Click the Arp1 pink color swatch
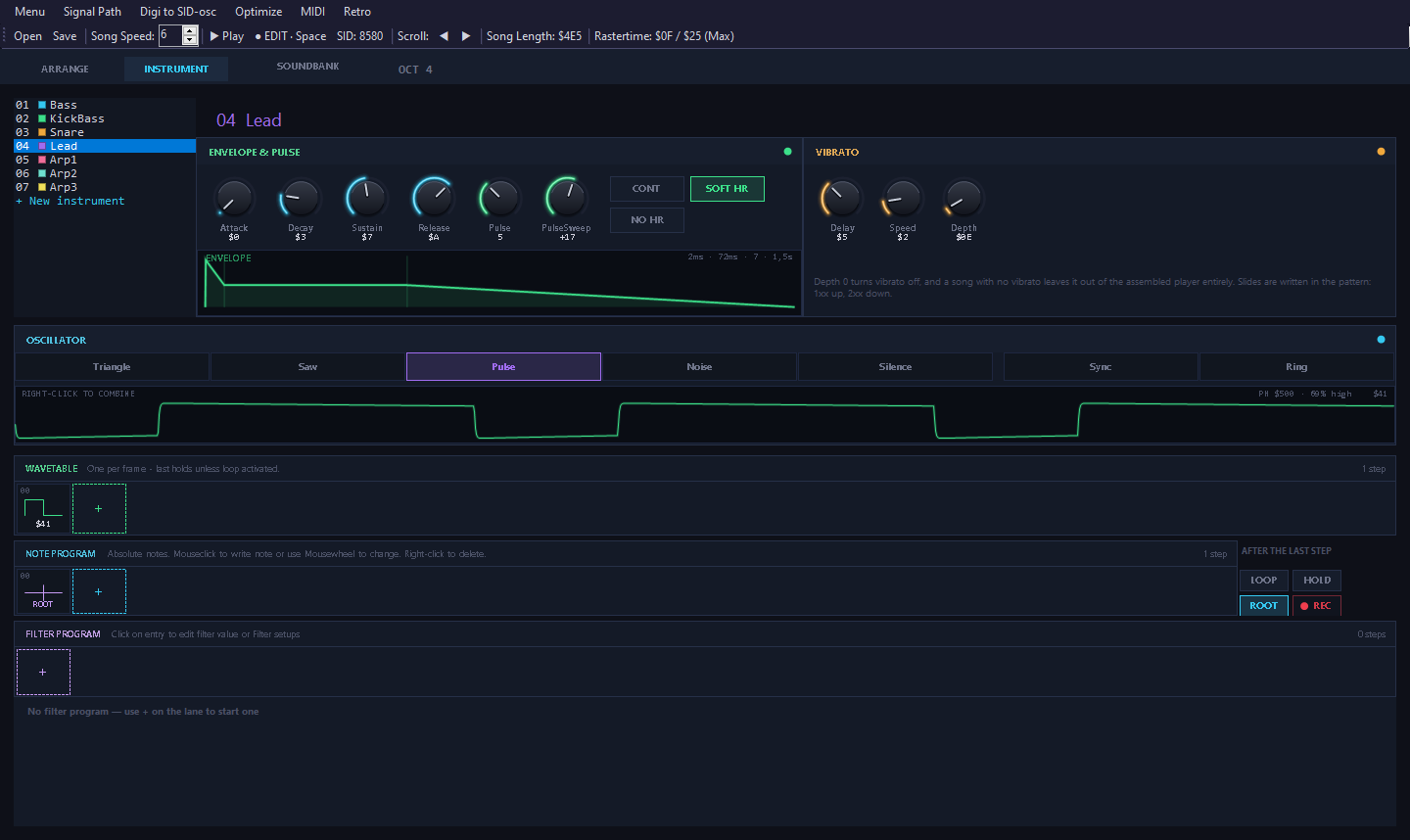1410x840 pixels. pyautogui.click(x=42, y=160)
